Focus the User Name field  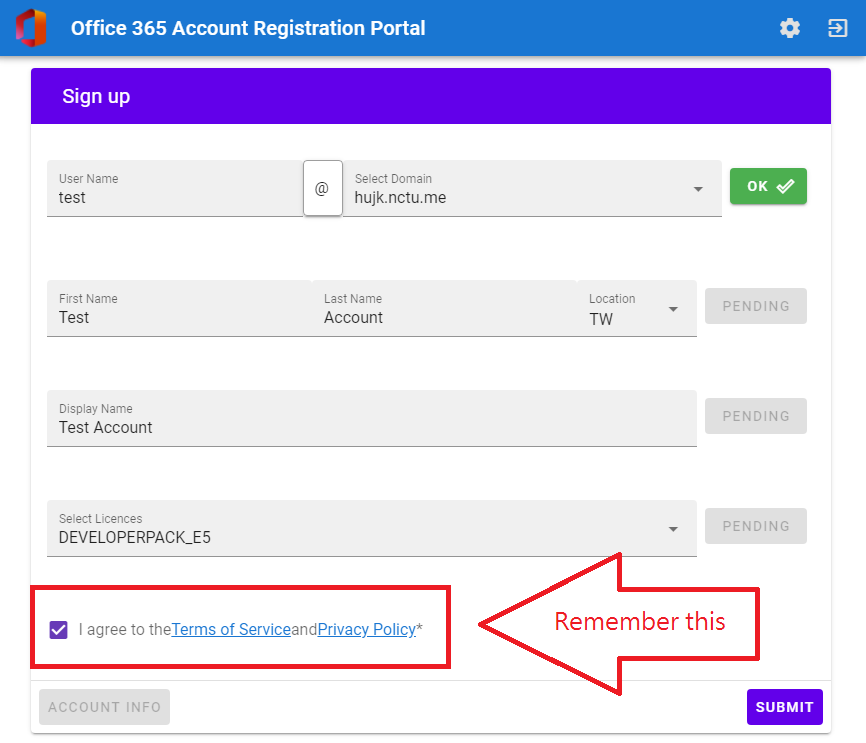(x=175, y=188)
